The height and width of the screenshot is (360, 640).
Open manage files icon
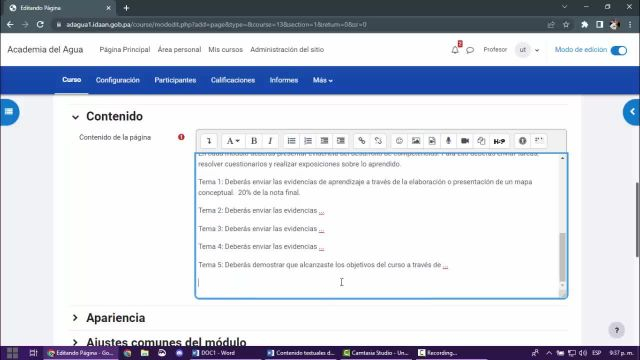click(481, 141)
